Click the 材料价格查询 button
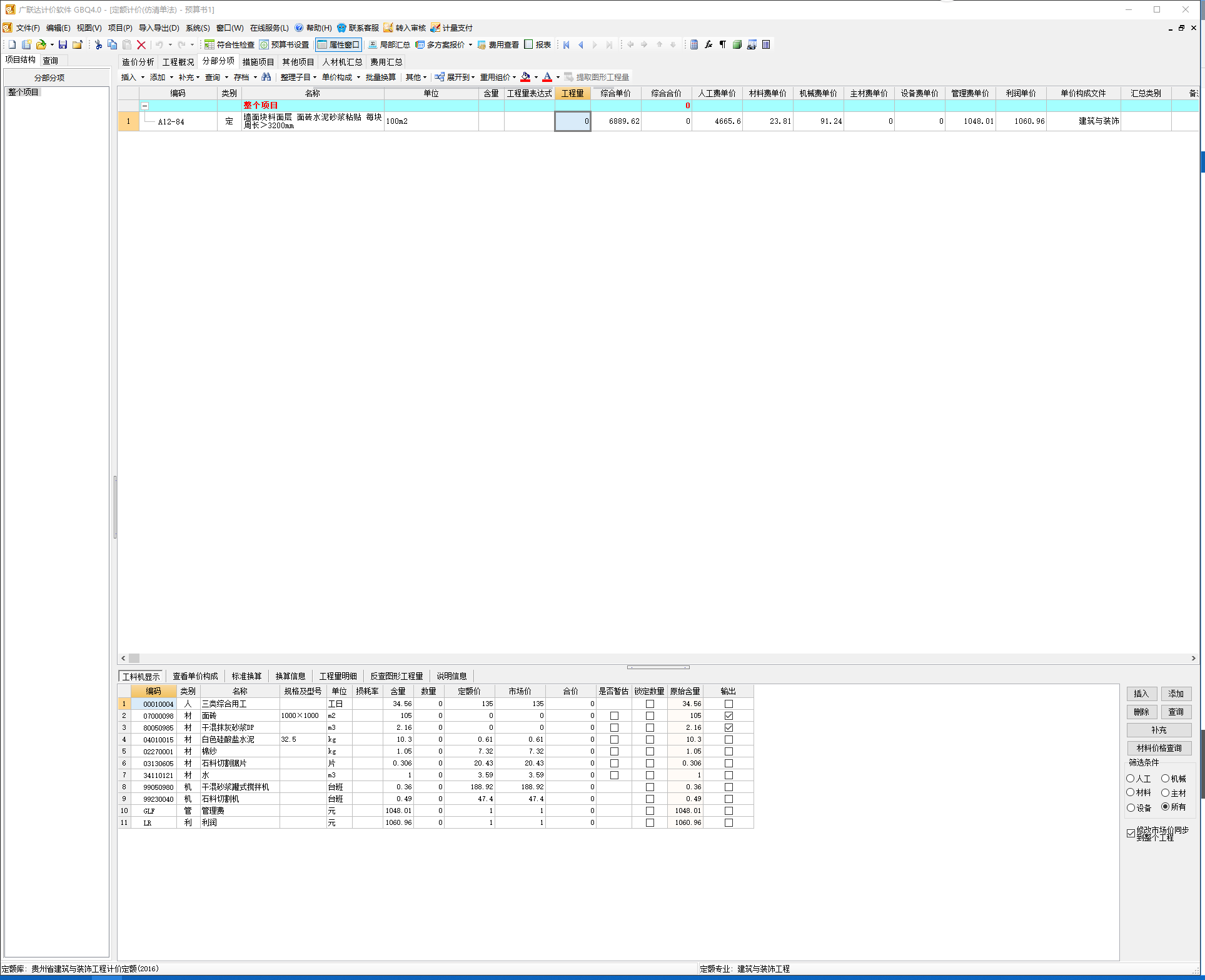 click(x=1159, y=748)
